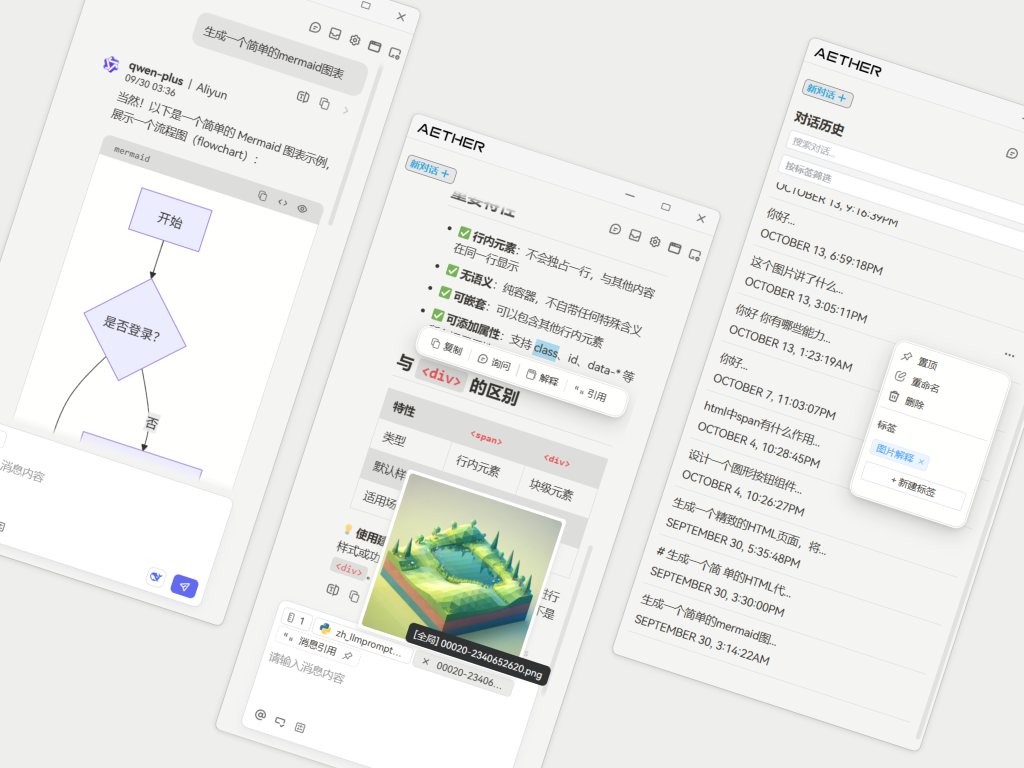The height and width of the screenshot is (768, 1024).
Task: Open the three-dots conversation options menu
Action: pyautogui.click(x=1009, y=355)
